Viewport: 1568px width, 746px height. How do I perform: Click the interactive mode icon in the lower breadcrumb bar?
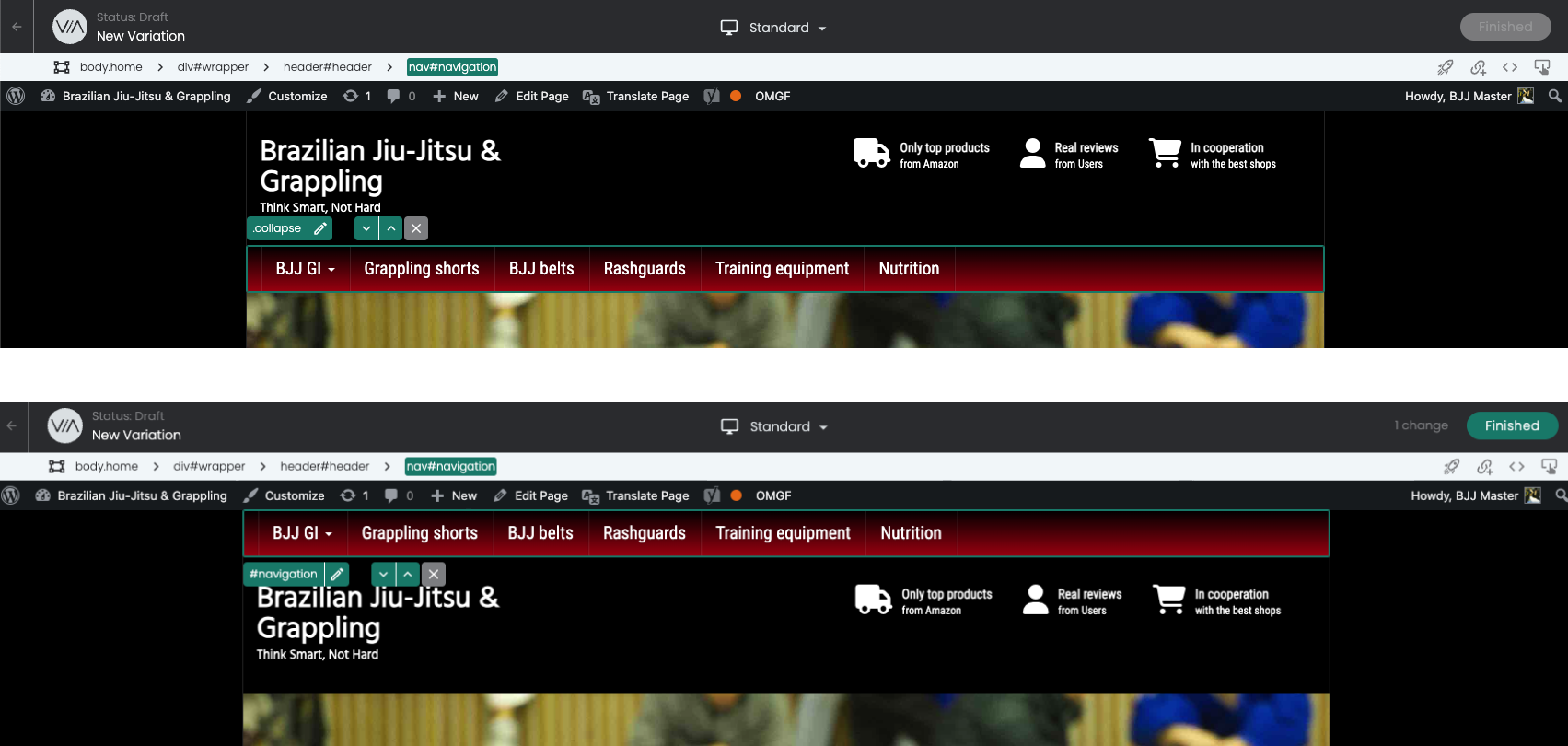1549,467
